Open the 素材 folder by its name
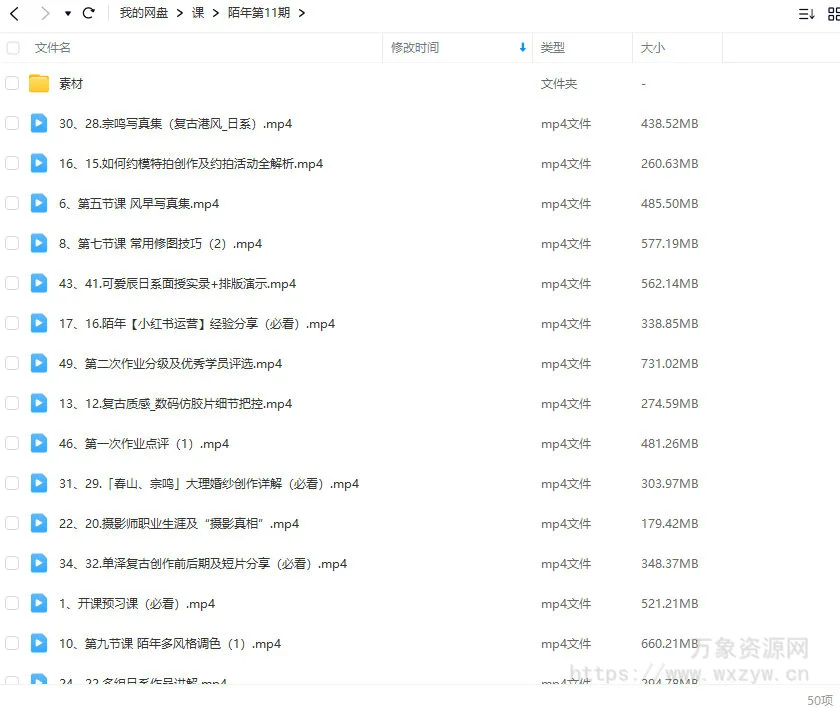 (70, 83)
